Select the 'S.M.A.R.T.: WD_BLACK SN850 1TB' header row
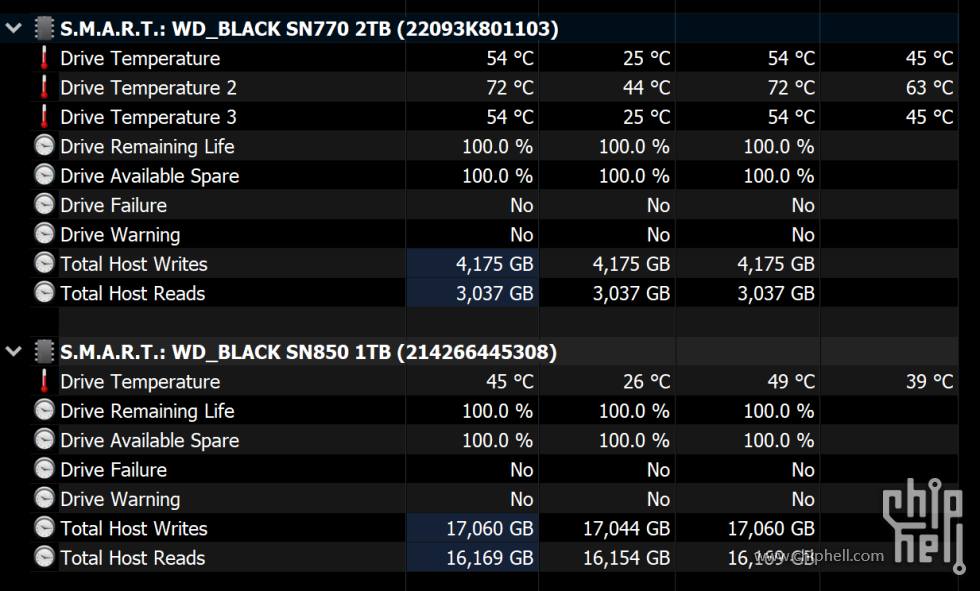Screen dimensions: 980x591 tap(479, 351)
